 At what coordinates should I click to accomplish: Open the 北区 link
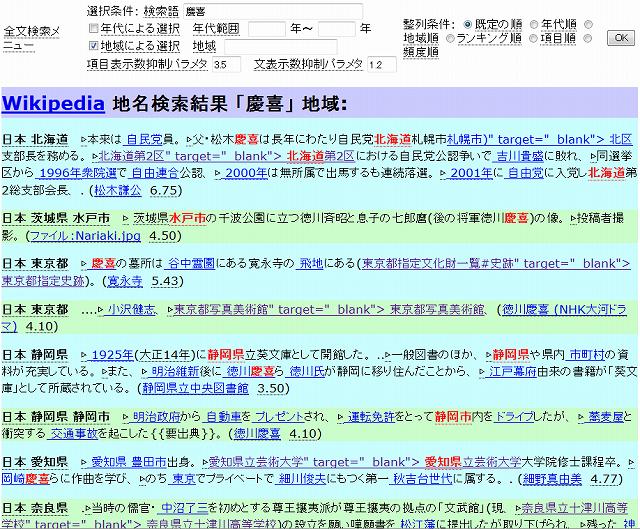pyautogui.click(x=620, y=140)
